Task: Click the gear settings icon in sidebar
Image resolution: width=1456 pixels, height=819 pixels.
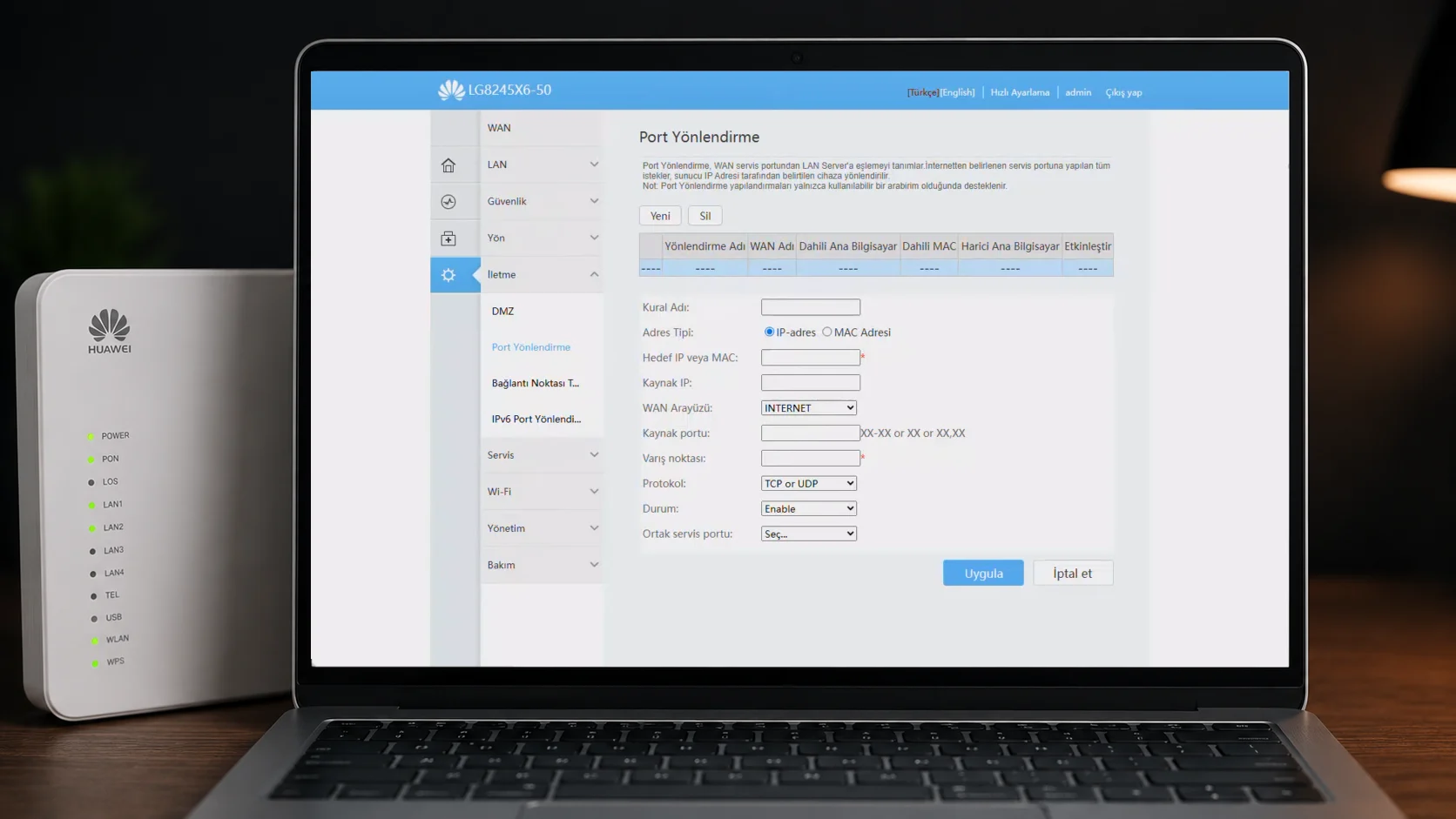Action: point(448,275)
